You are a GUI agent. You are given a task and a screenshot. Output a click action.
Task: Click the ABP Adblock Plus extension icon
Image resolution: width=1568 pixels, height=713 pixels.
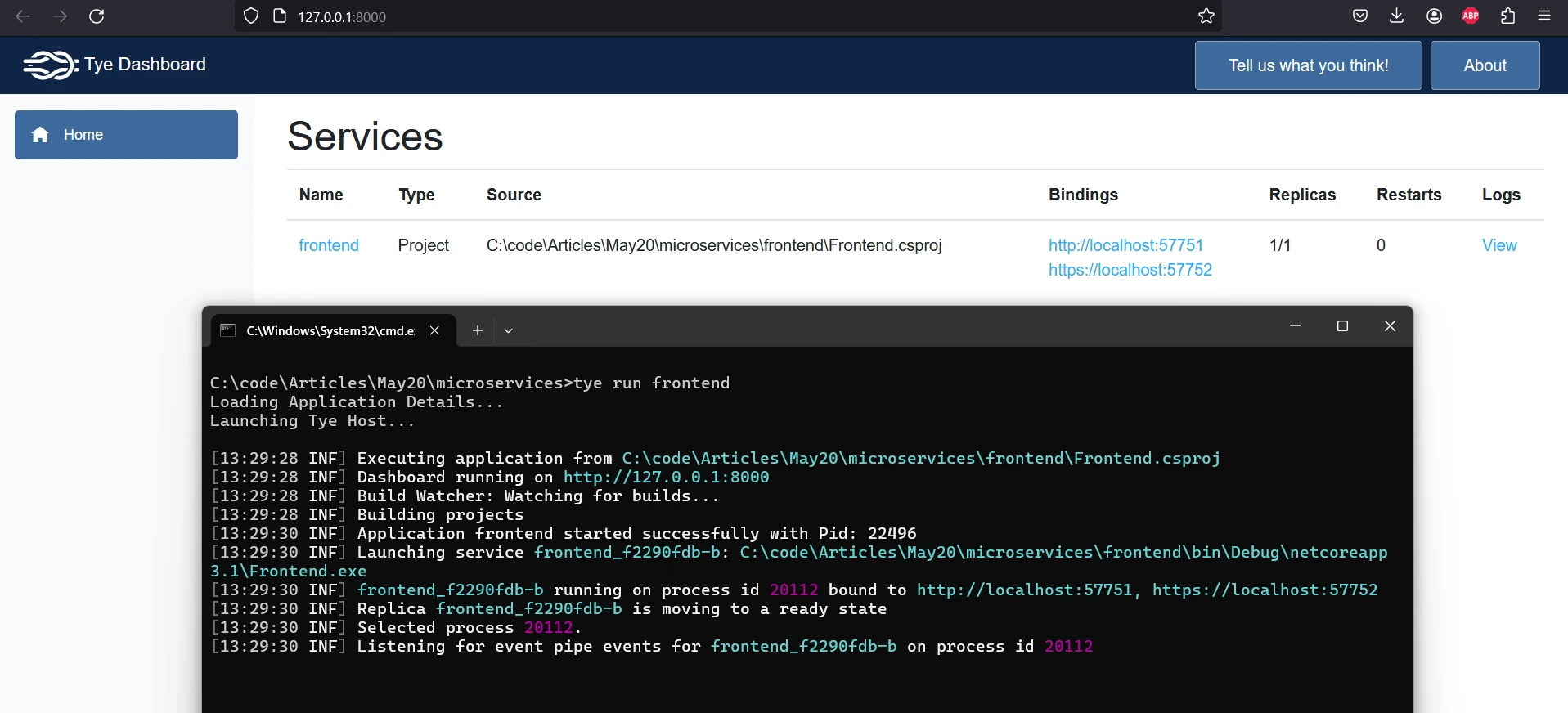[x=1471, y=16]
